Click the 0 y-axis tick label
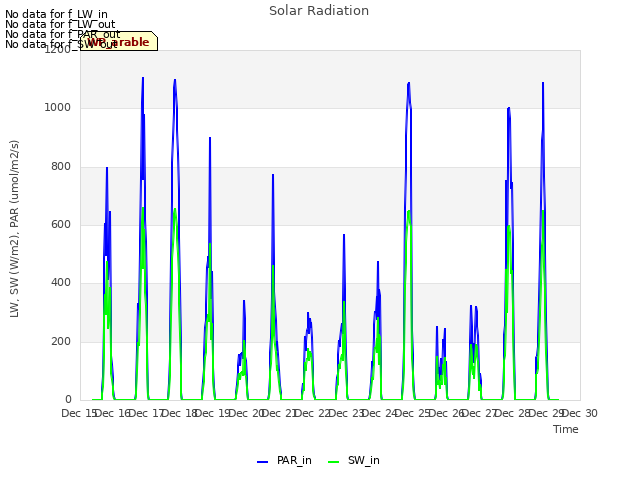This screenshot has width=640, height=480. 68,400
